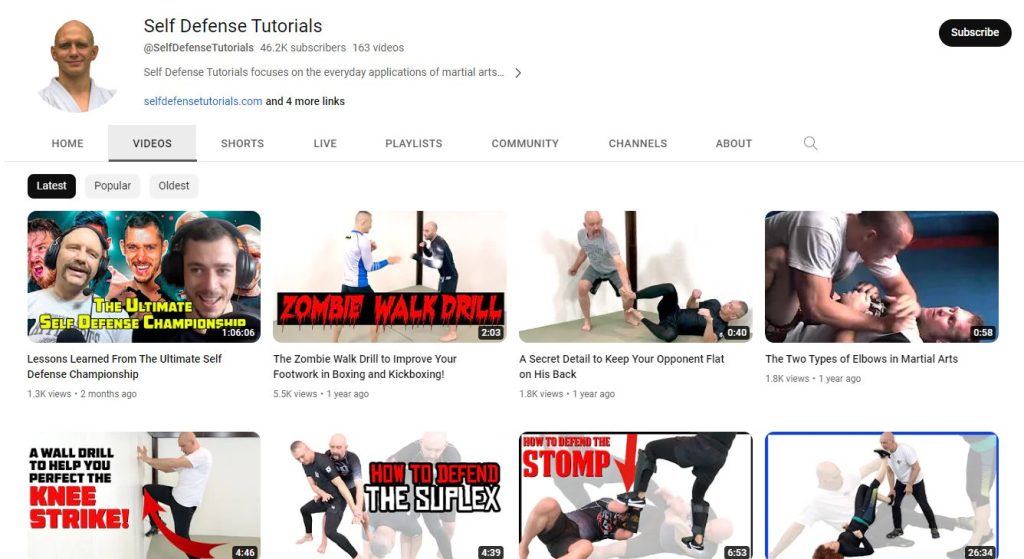The image size is (1024, 559).
Task: Click the channel name 'Self Defense Tutorials'
Action: [232, 26]
